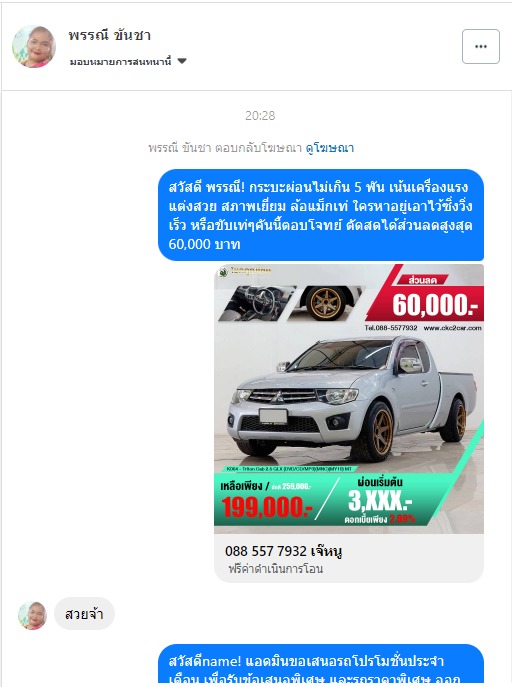The height and width of the screenshot is (687, 512).
Task: Follow the ดูโฆษณา view-ad link
Action: point(330,148)
